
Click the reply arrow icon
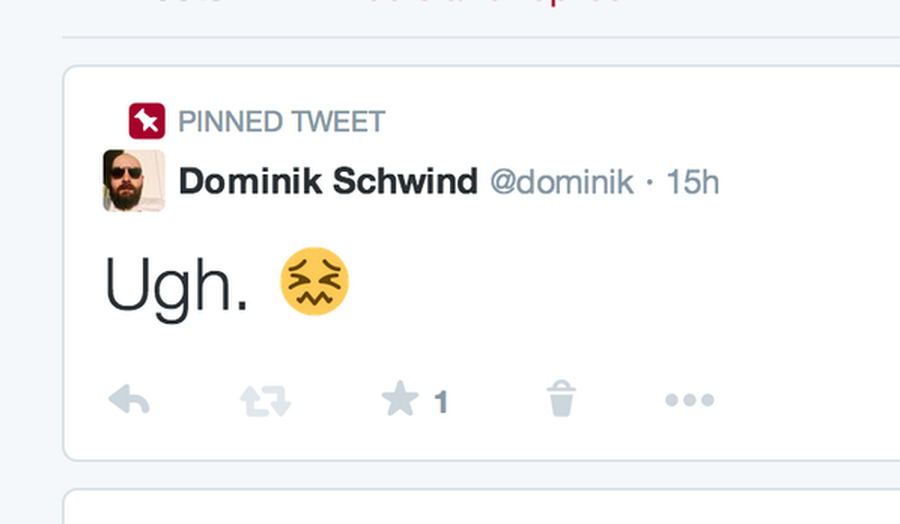pos(129,401)
